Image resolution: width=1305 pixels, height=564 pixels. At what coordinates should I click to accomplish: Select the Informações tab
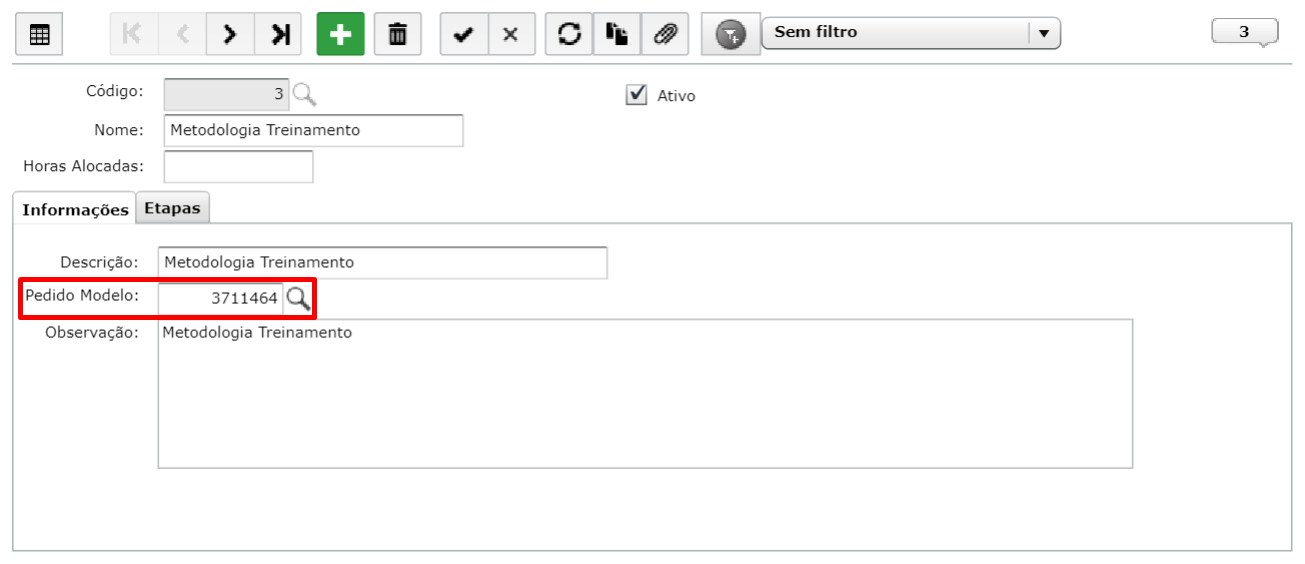(75, 209)
